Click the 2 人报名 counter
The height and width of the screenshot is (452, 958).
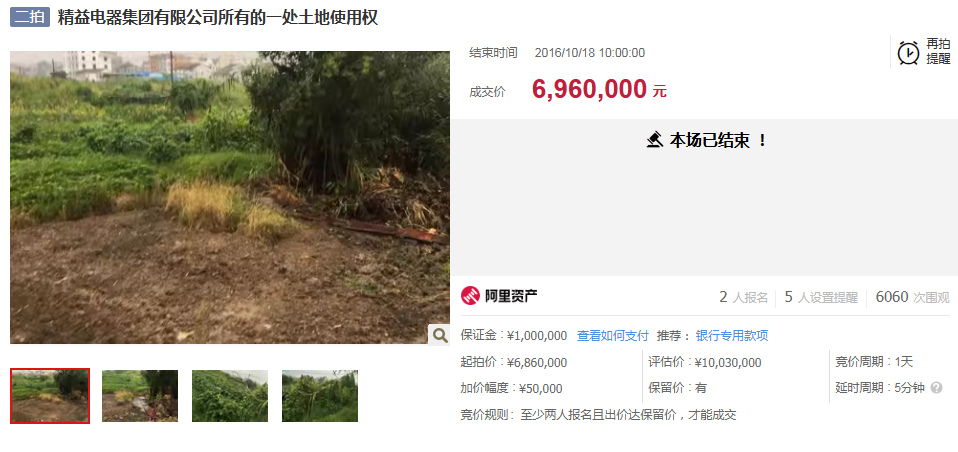[x=744, y=297]
